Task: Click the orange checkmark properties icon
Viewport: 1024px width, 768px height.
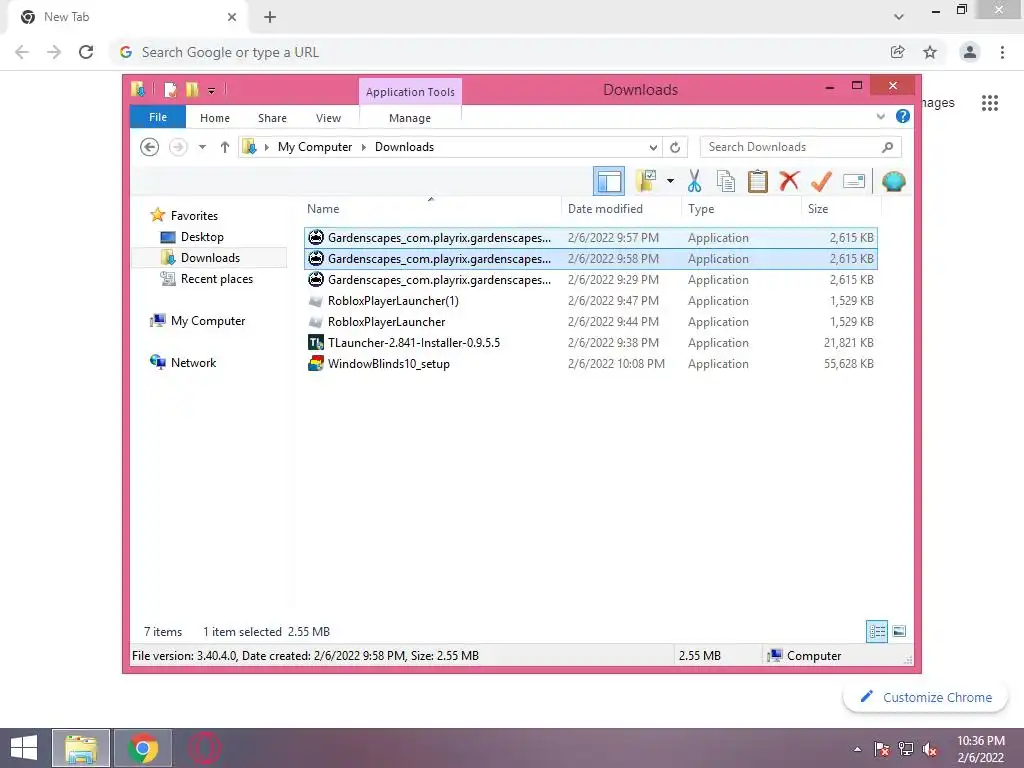Action: 821,181
